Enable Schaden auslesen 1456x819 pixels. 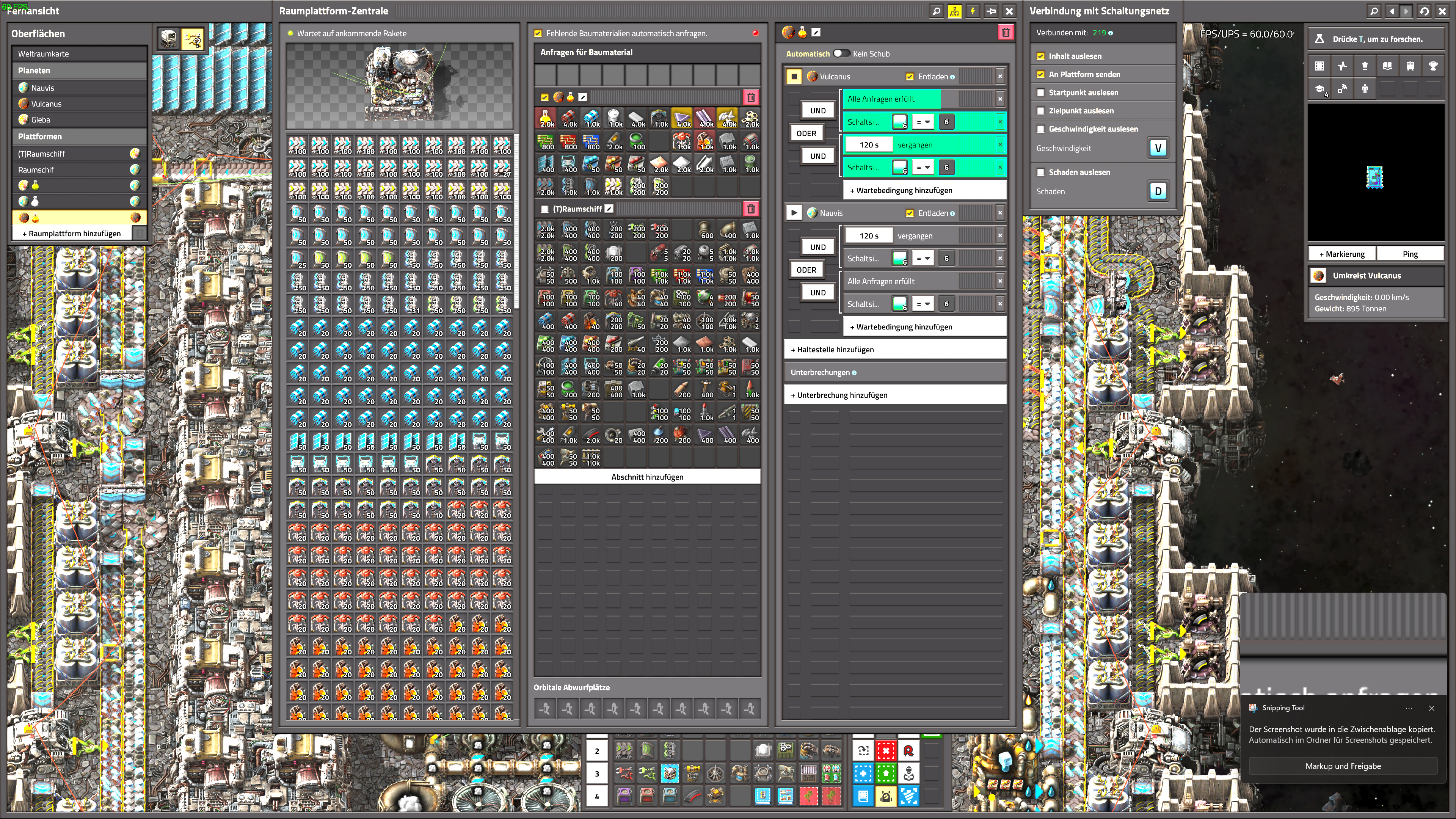(x=1040, y=173)
